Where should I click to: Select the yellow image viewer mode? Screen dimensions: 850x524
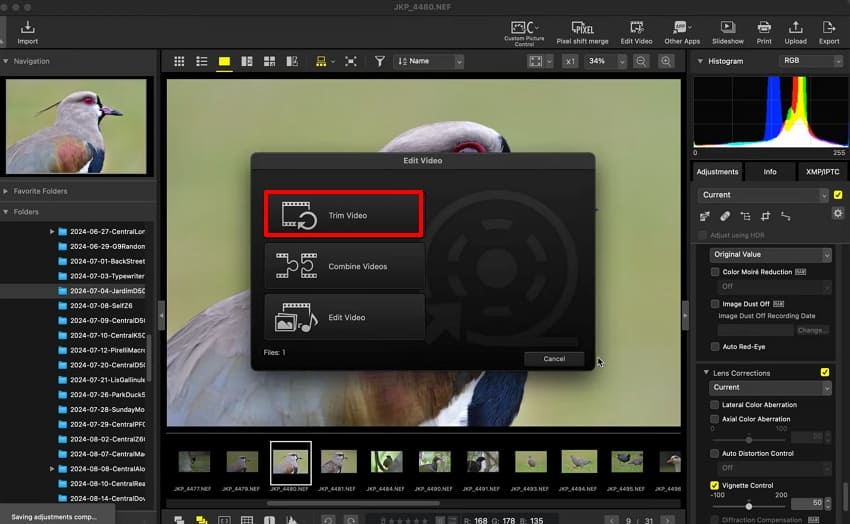point(224,61)
